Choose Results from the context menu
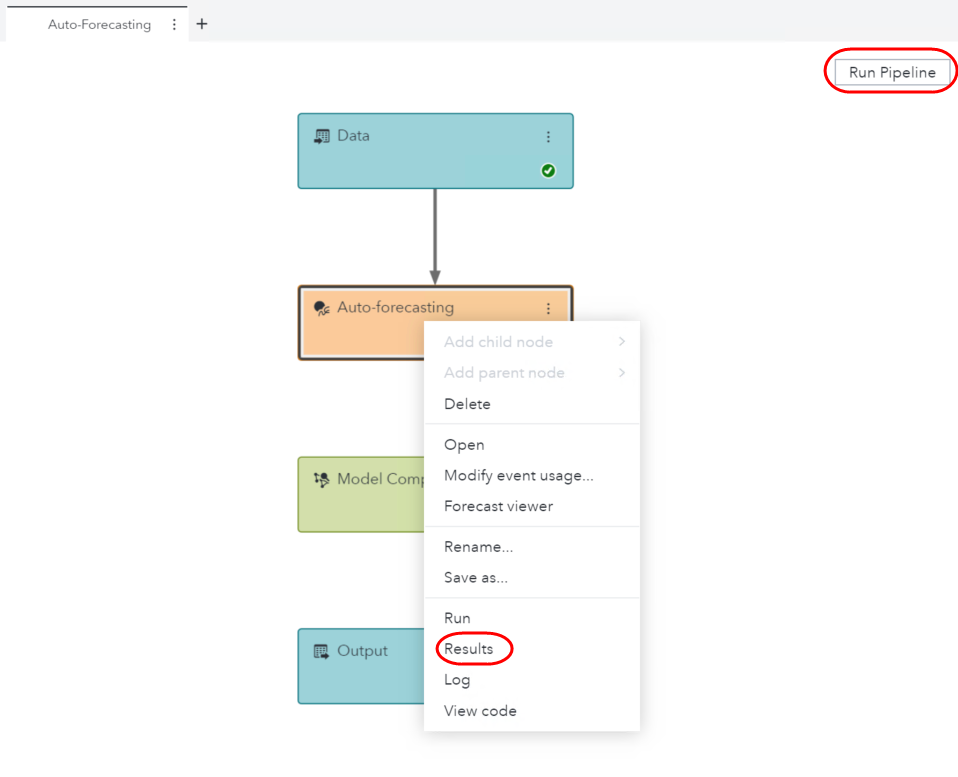 tap(469, 649)
